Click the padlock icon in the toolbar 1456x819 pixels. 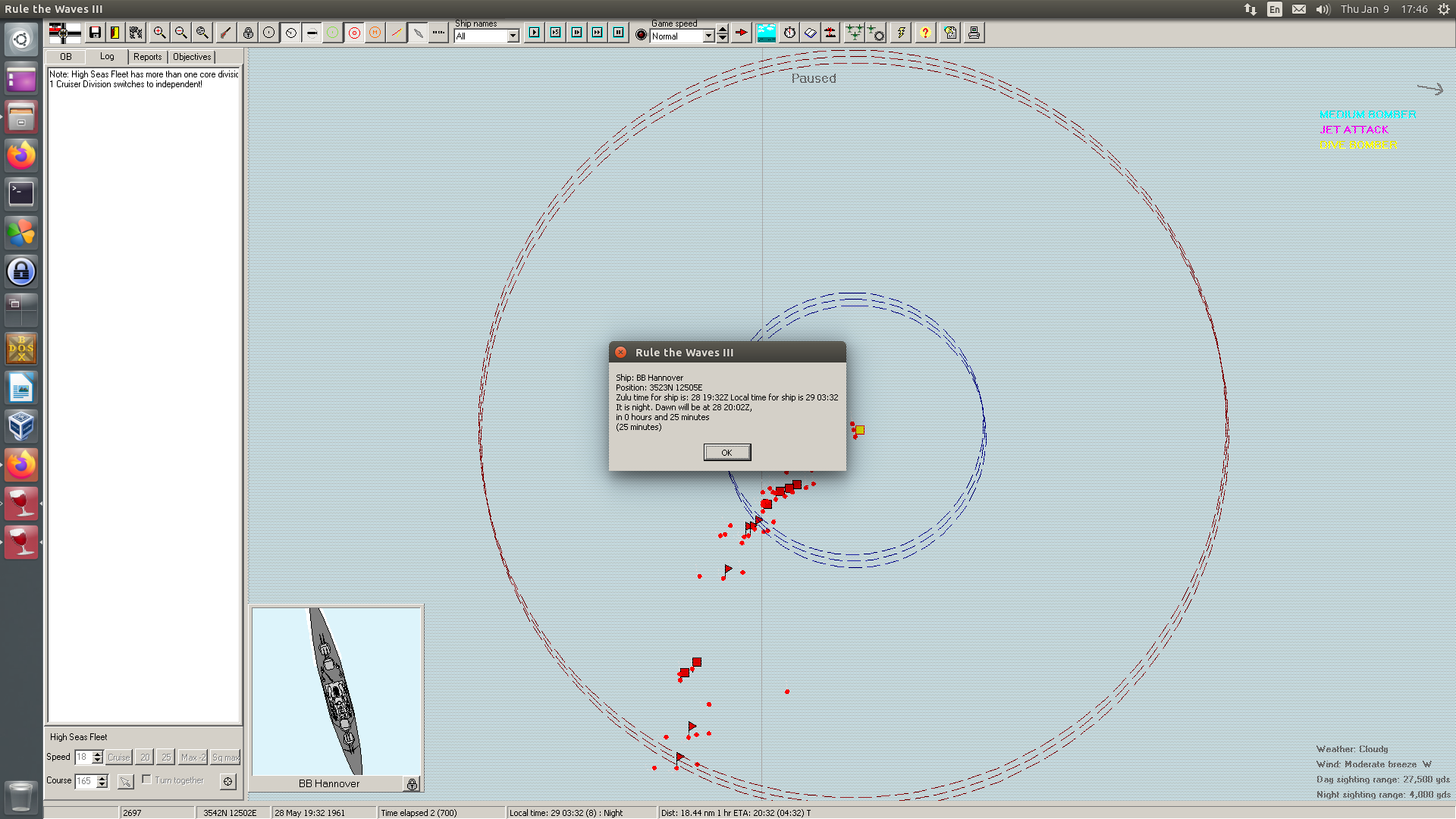click(248, 33)
